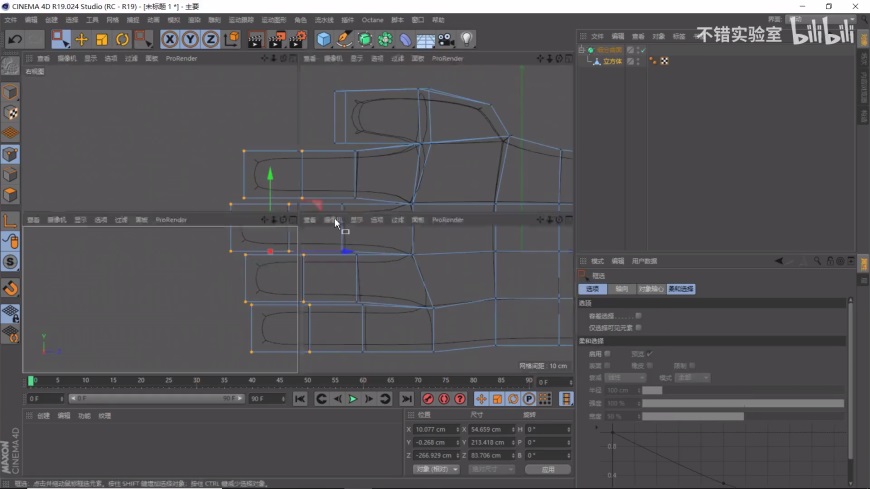Open the camera object icon
Image resolution: width=870 pixels, height=489 pixels.
tap(446, 39)
